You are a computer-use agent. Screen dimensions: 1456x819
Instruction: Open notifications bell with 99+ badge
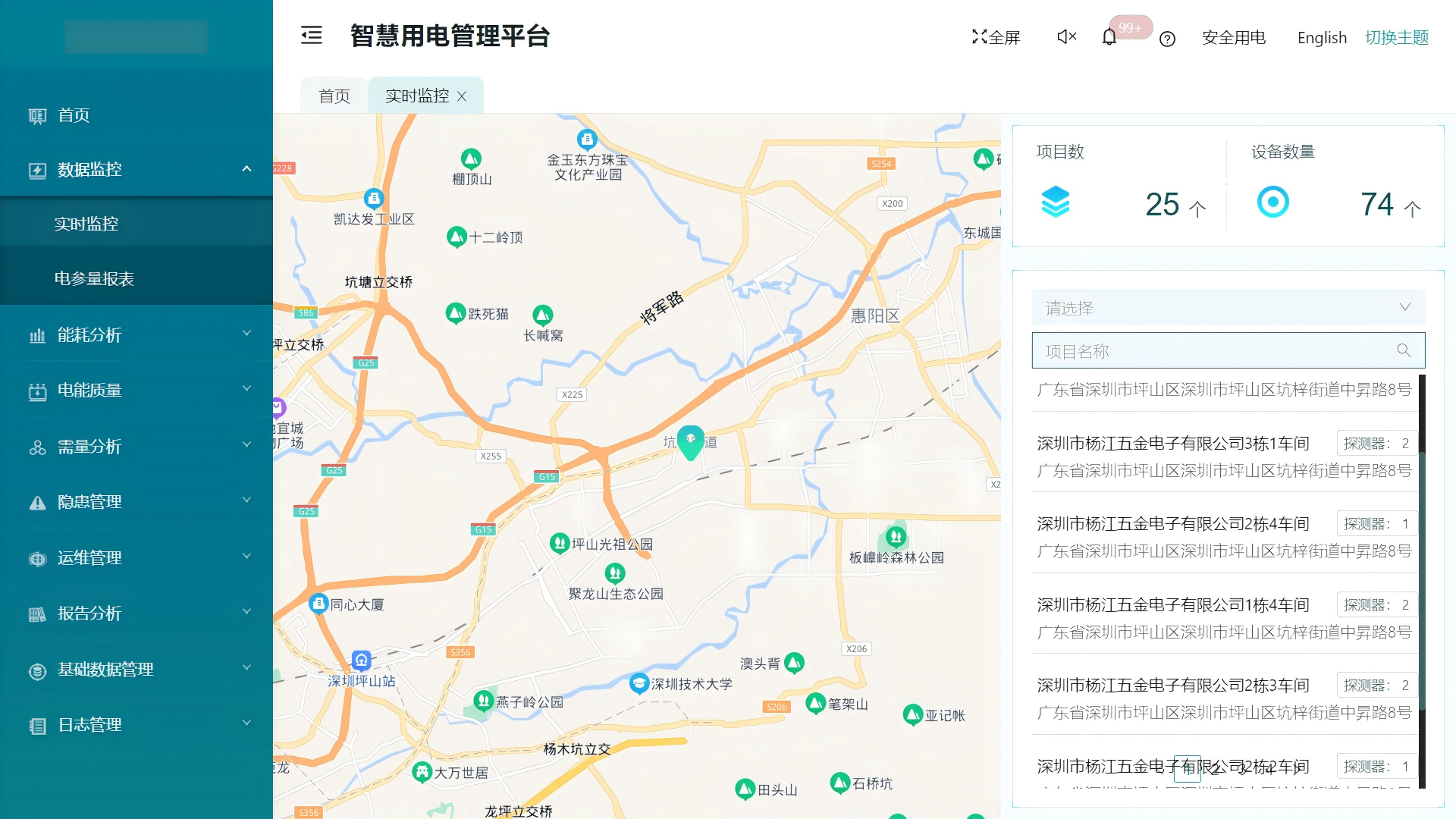pos(1109,37)
